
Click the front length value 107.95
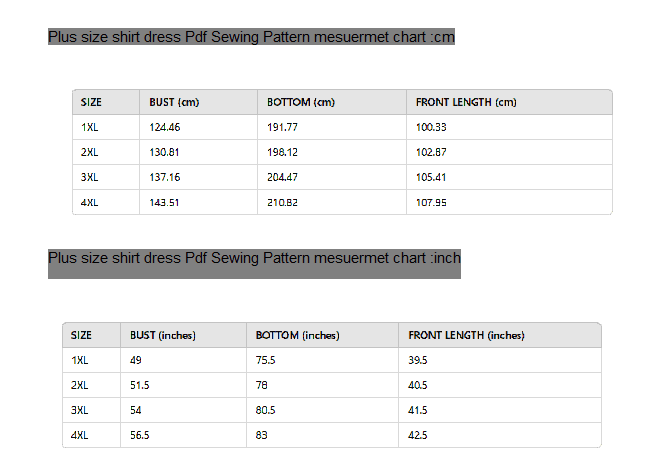(431, 202)
